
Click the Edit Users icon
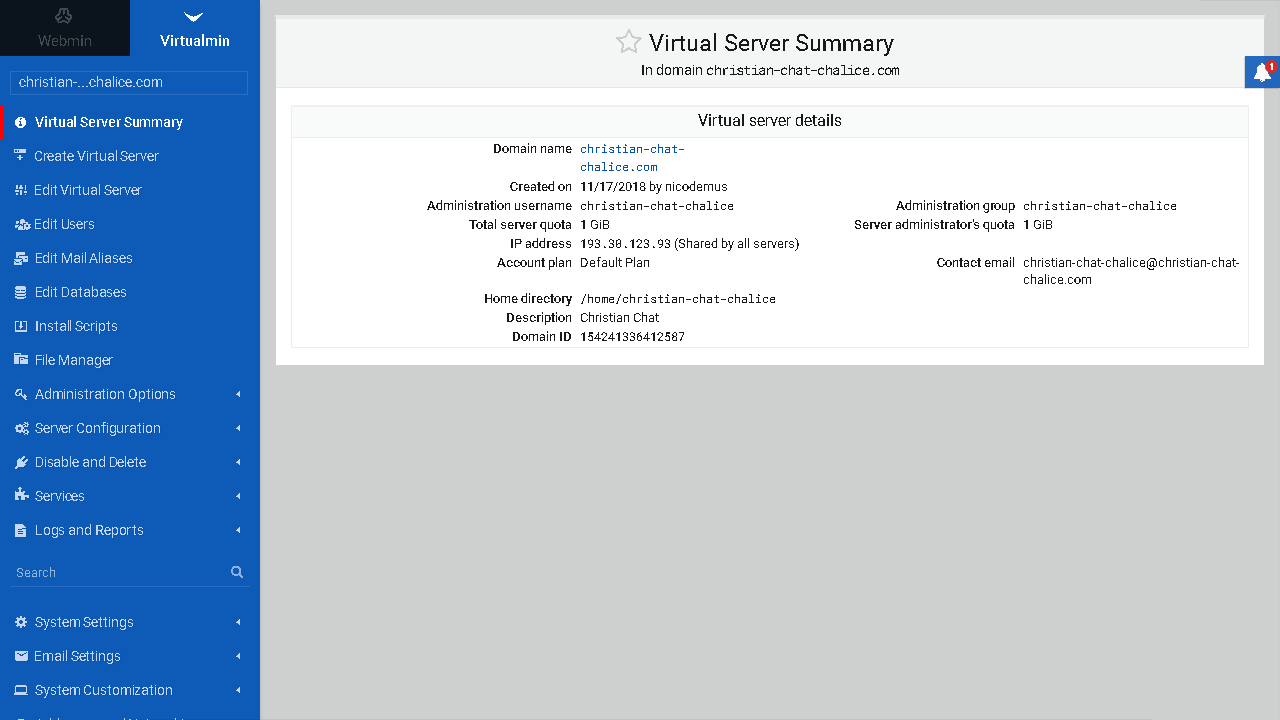(x=21, y=224)
